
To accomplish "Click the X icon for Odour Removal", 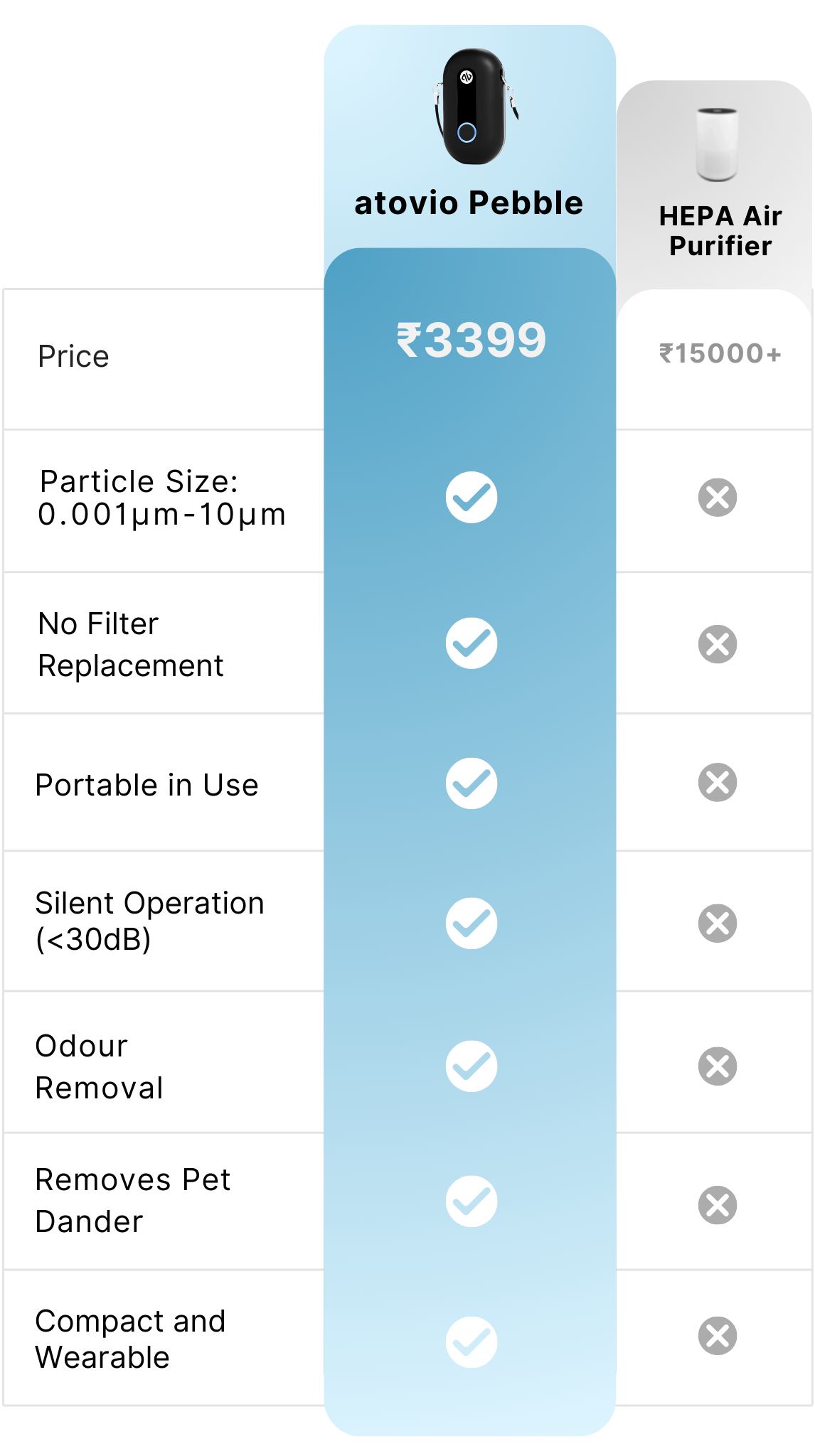I will point(718,1066).
